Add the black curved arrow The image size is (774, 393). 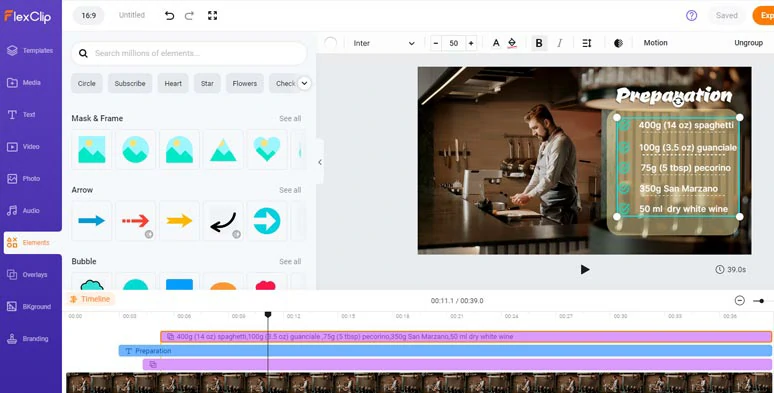click(x=223, y=221)
